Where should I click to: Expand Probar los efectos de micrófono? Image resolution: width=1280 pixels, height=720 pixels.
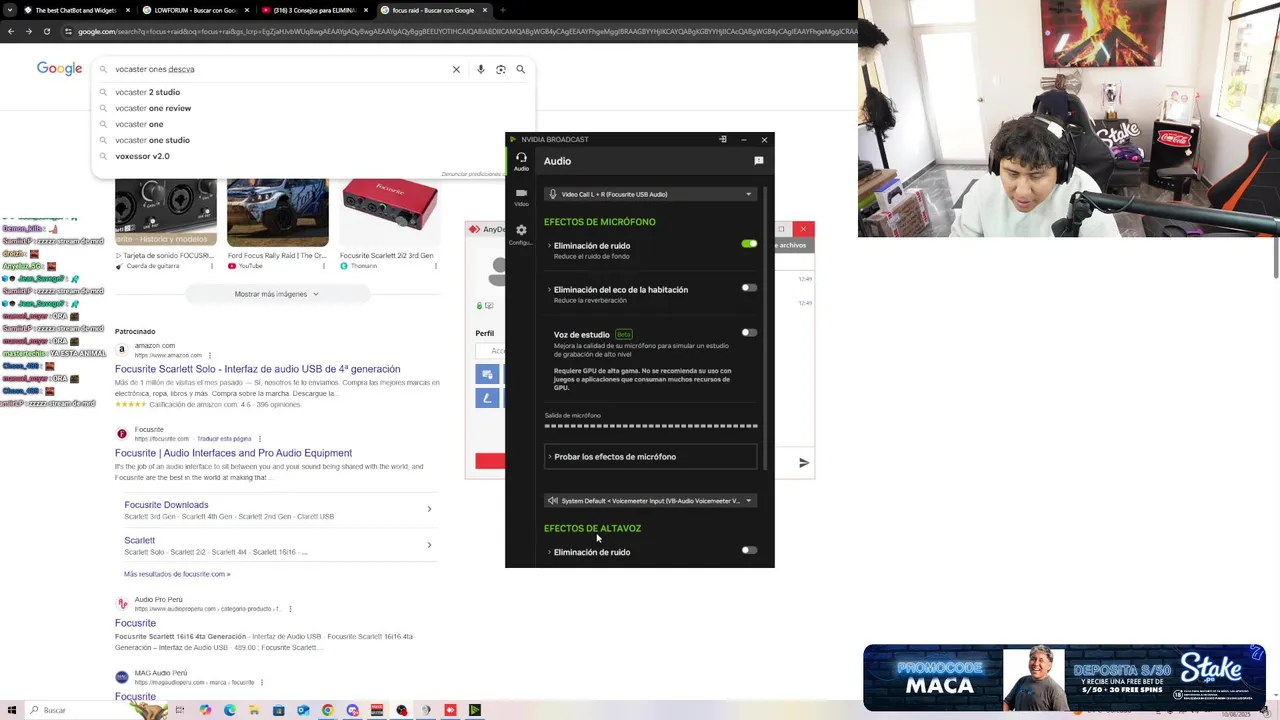[x=650, y=457]
